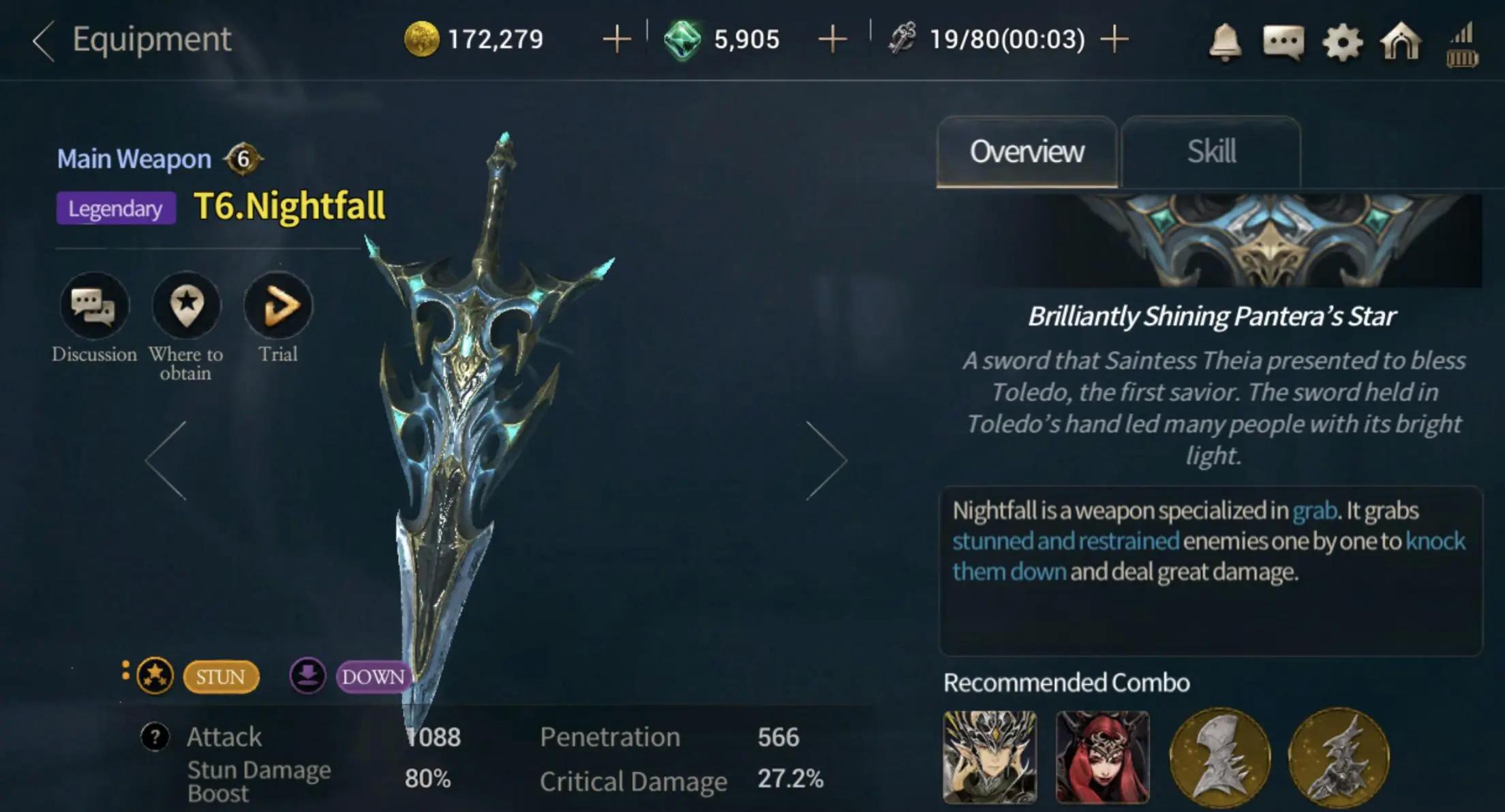Go back using the Equipment back arrow
The height and width of the screenshot is (812, 1505).
coord(44,41)
